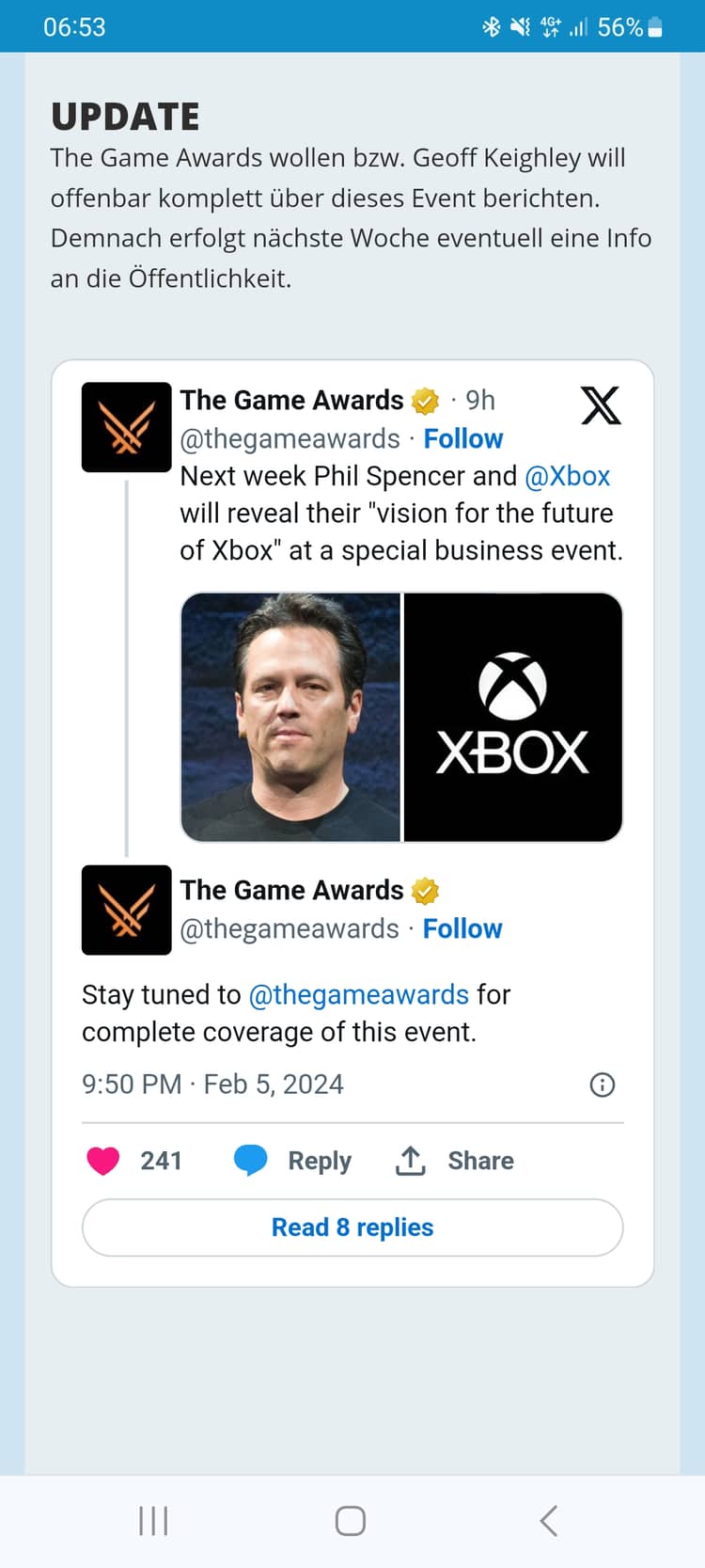This screenshot has height=1568, width=705.
Task: Tap the share upload arrow icon
Action: coord(410,1161)
